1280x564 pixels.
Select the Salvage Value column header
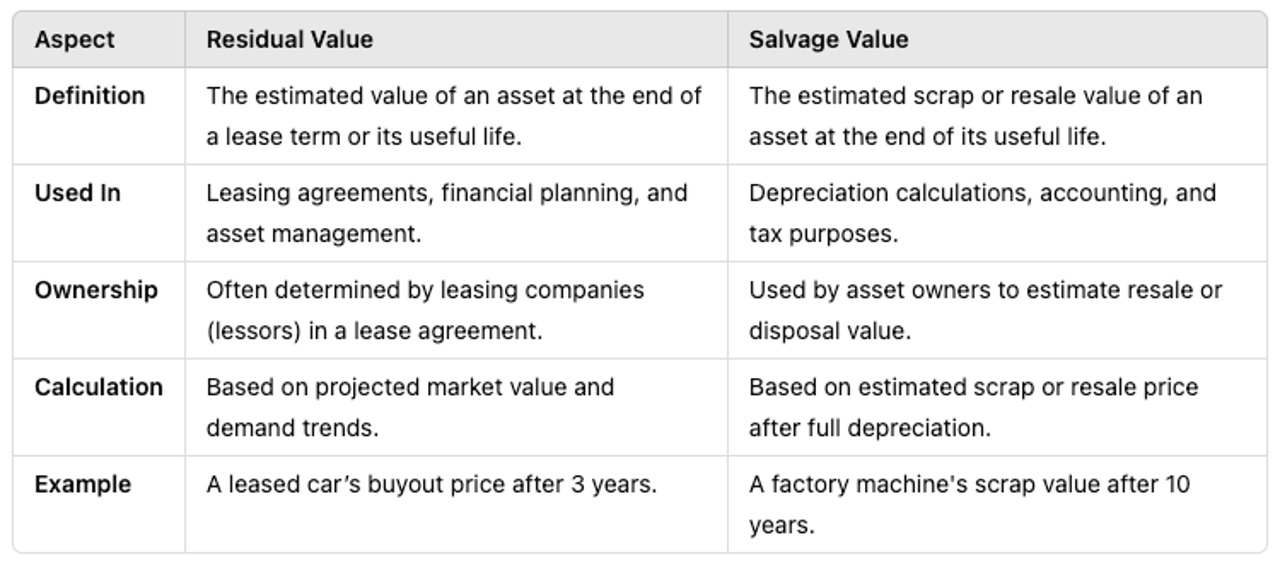click(x=828, y=40)
